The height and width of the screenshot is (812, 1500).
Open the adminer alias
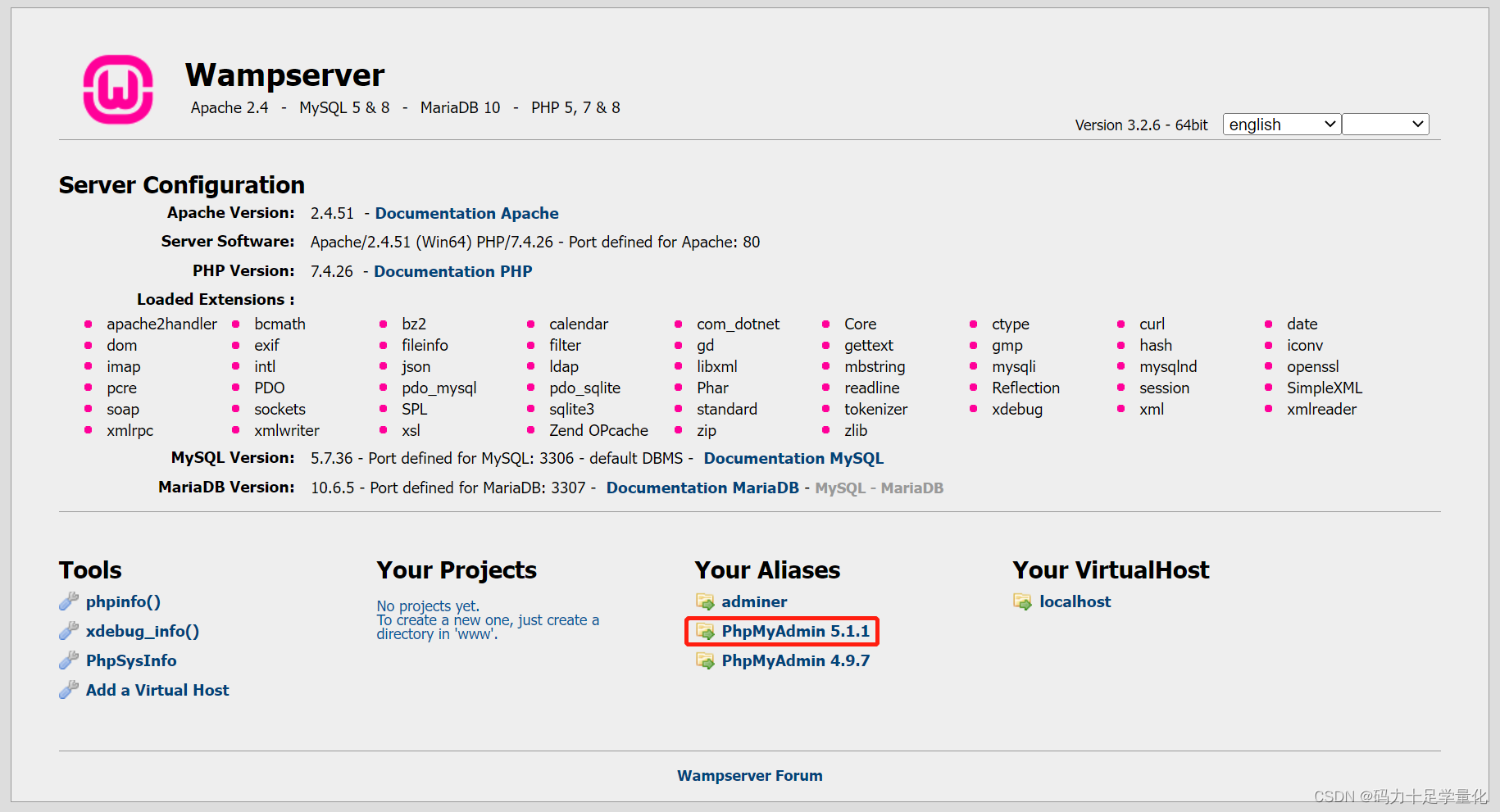[x=754, y=601]
